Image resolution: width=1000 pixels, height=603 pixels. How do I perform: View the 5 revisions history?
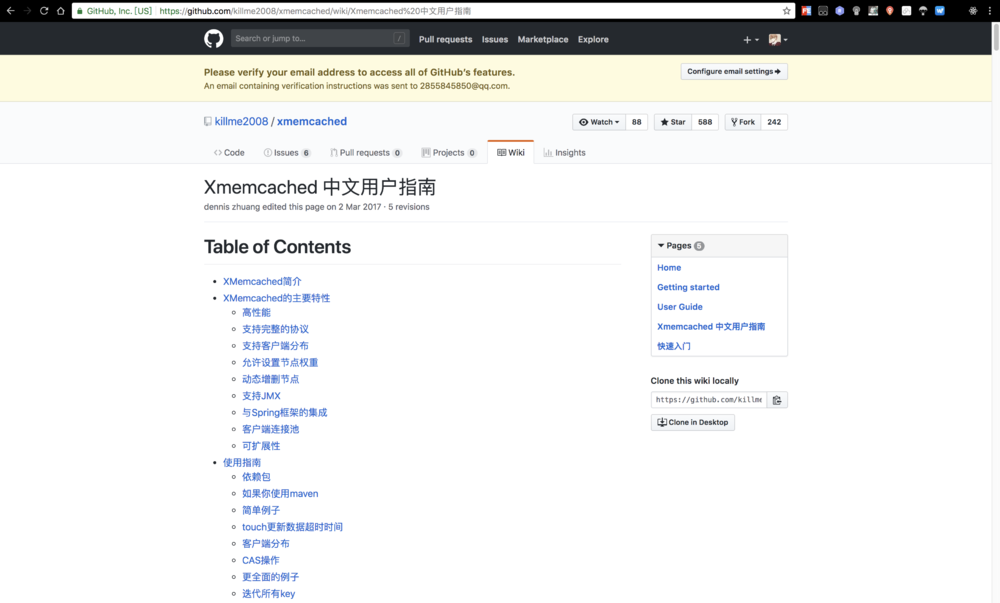409,207
